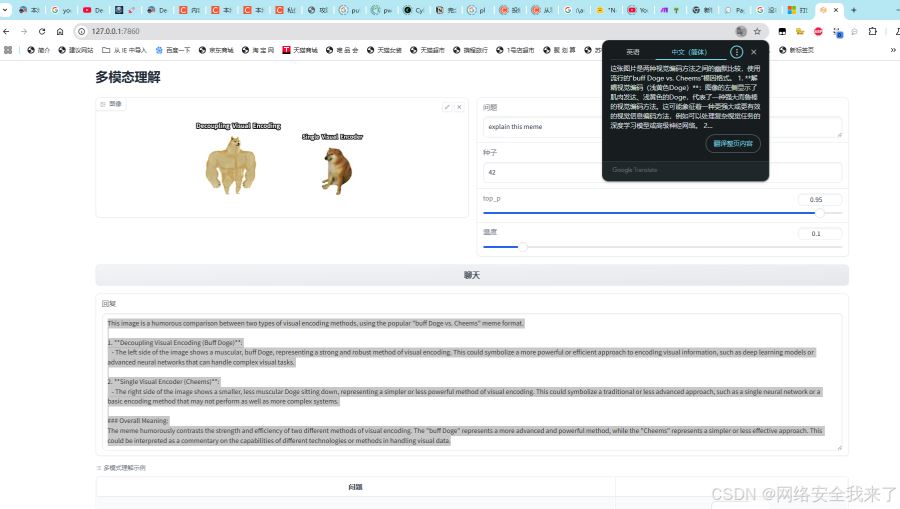Viewport: 900px width, 509px height.
Task: Click the 多模式理解示例 examples label
Action: click(124, 468)
